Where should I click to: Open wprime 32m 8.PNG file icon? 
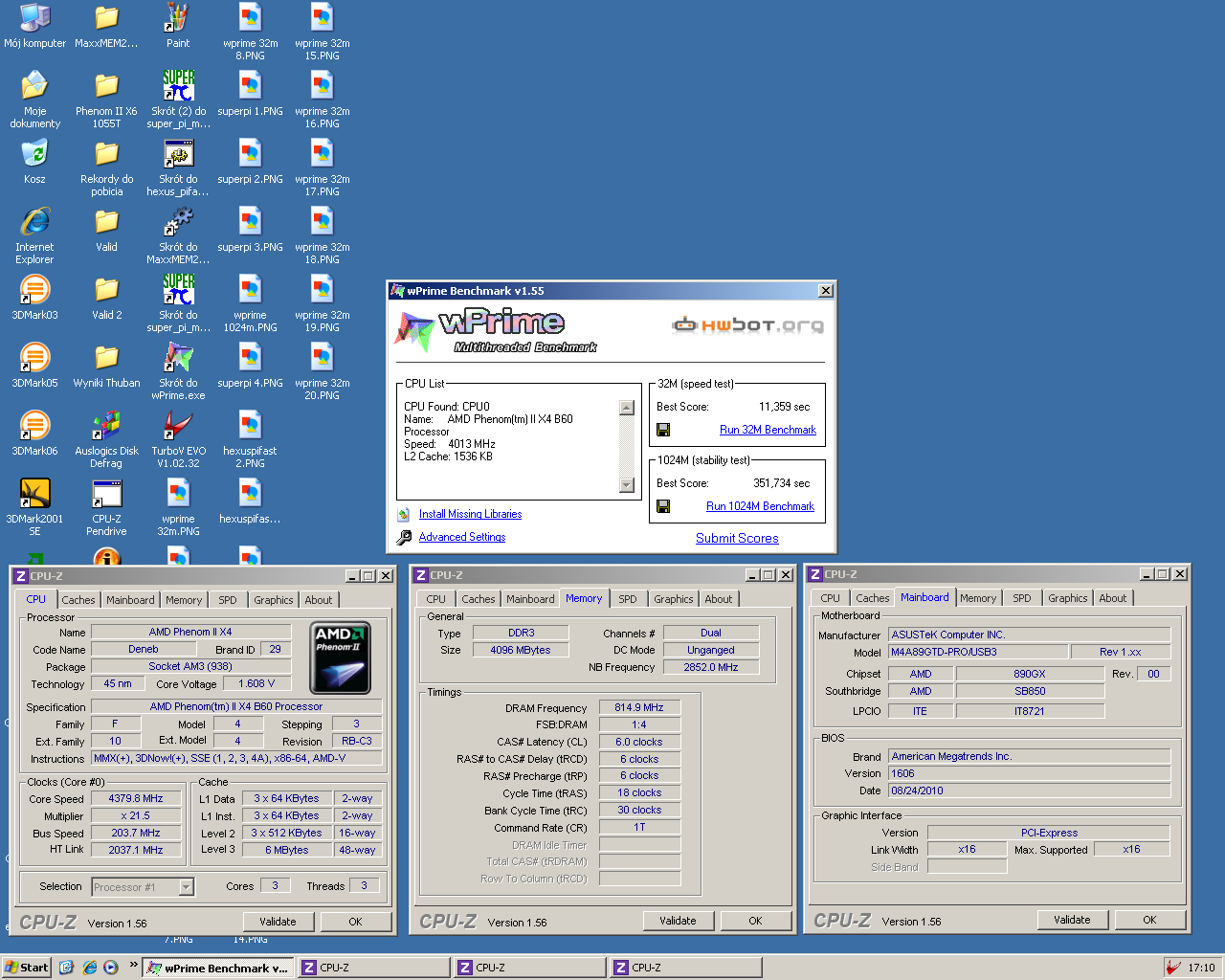click(x=250, y=17)
